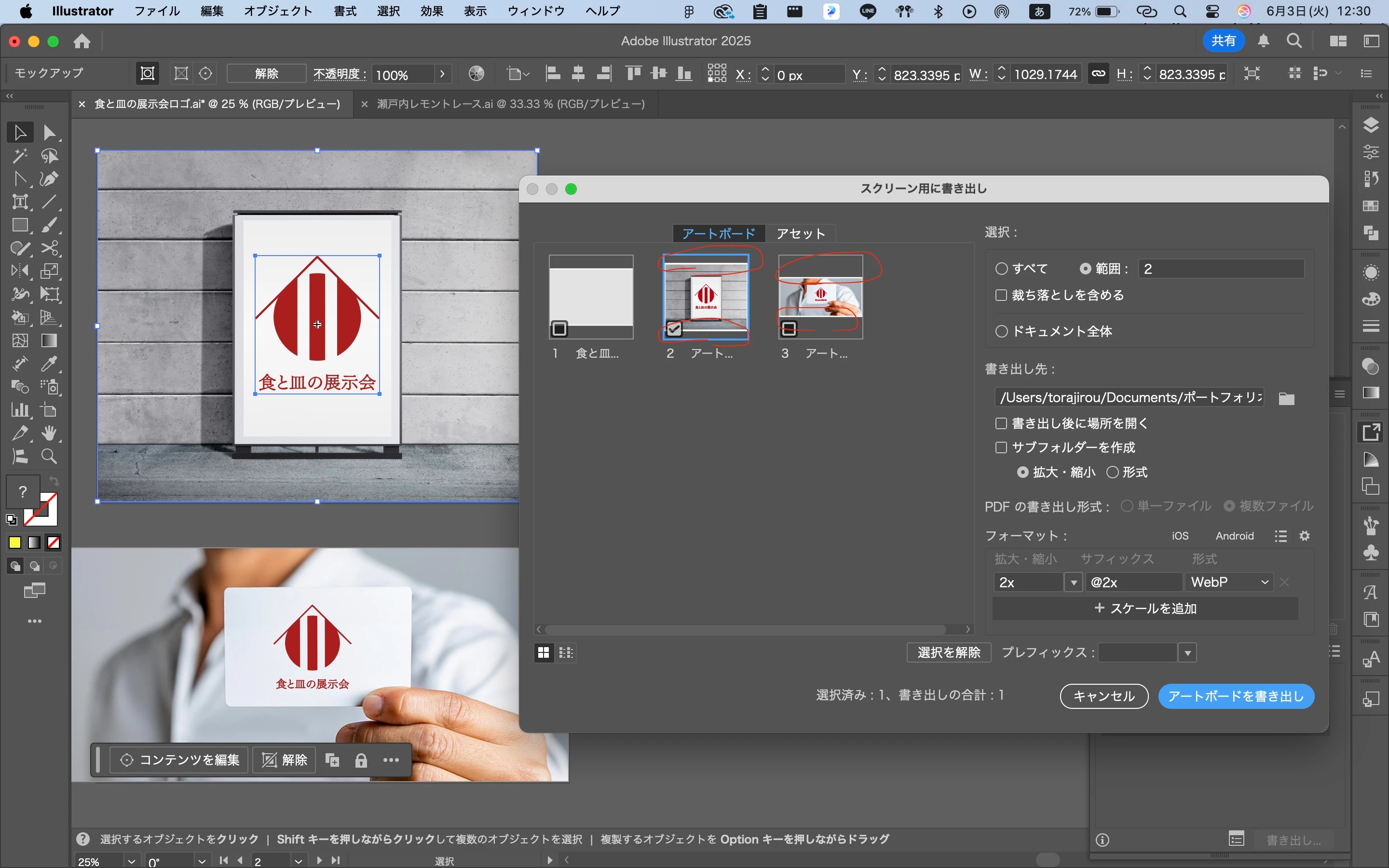Click the lock icon in contextual taskbar

point(361,760)
